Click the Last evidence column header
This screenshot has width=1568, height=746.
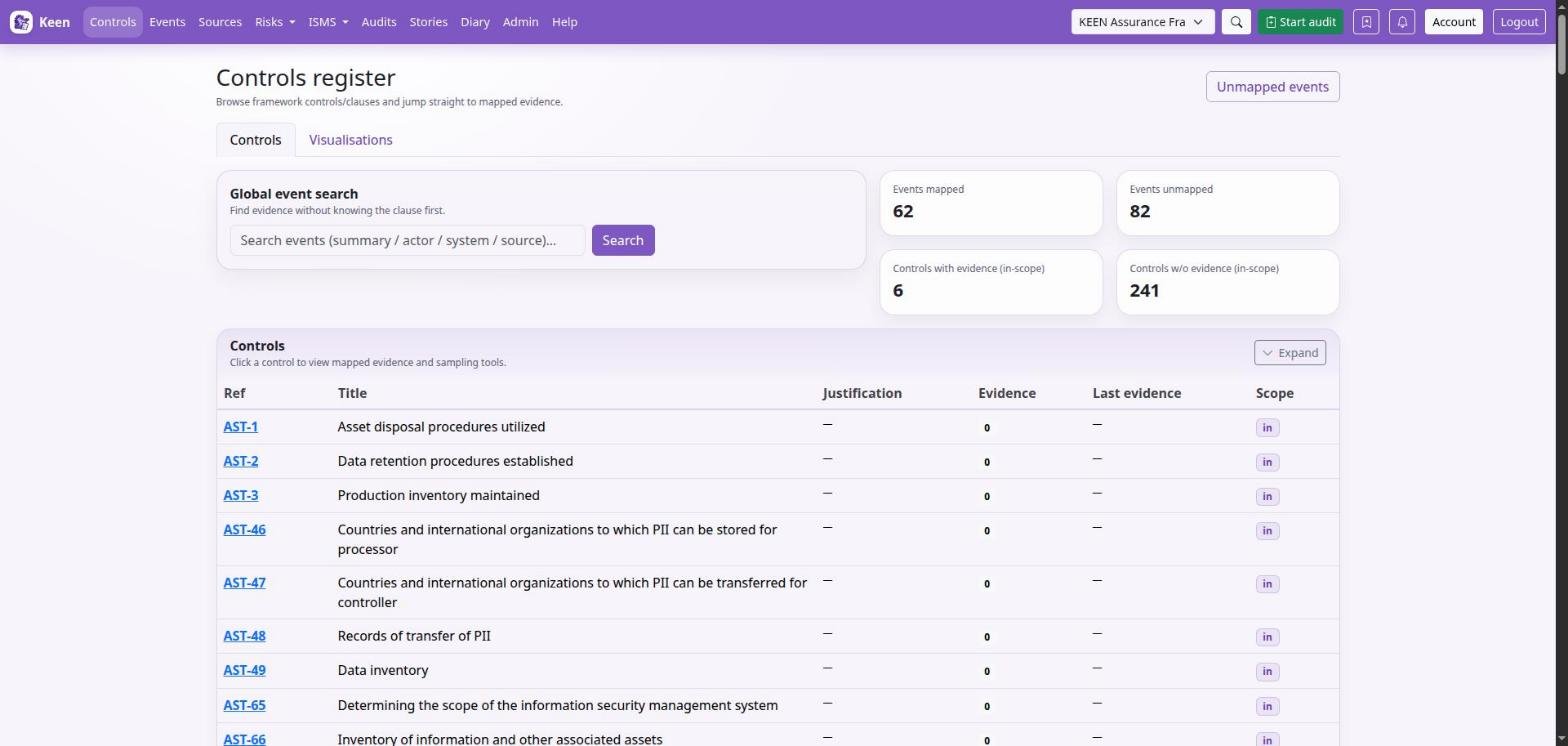pos(1136,393)
